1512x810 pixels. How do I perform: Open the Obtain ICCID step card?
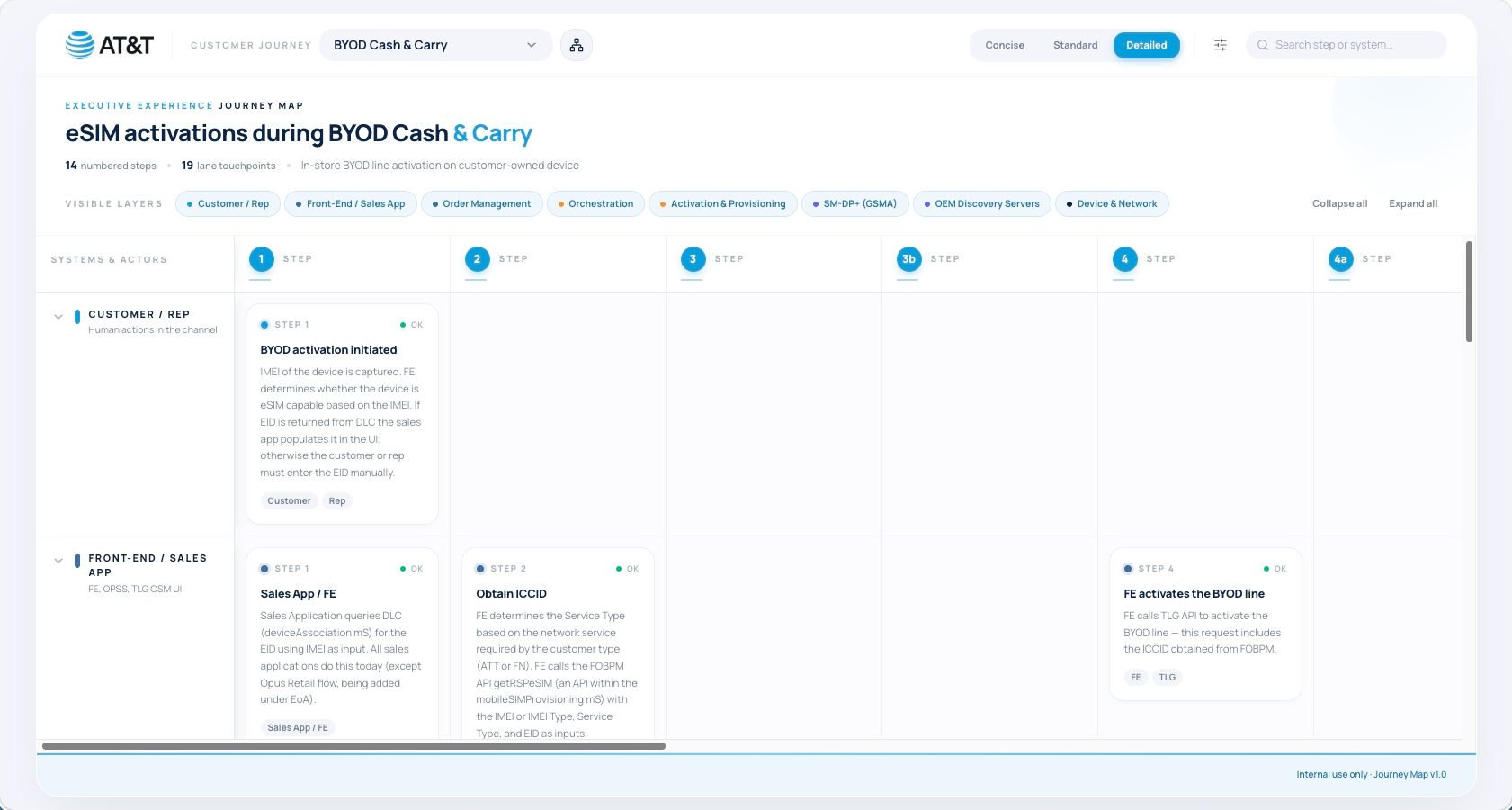click(x=558, y=643)
